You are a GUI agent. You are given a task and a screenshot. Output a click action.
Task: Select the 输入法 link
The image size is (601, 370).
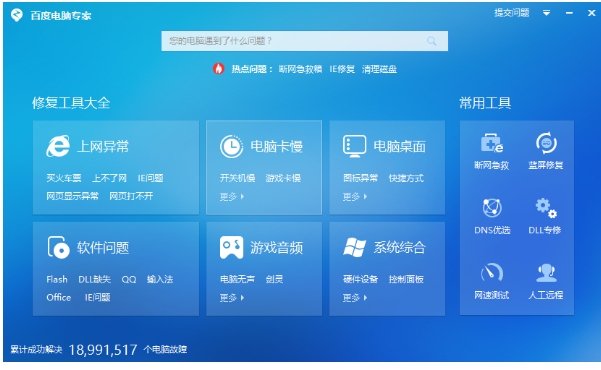(160, 279)
